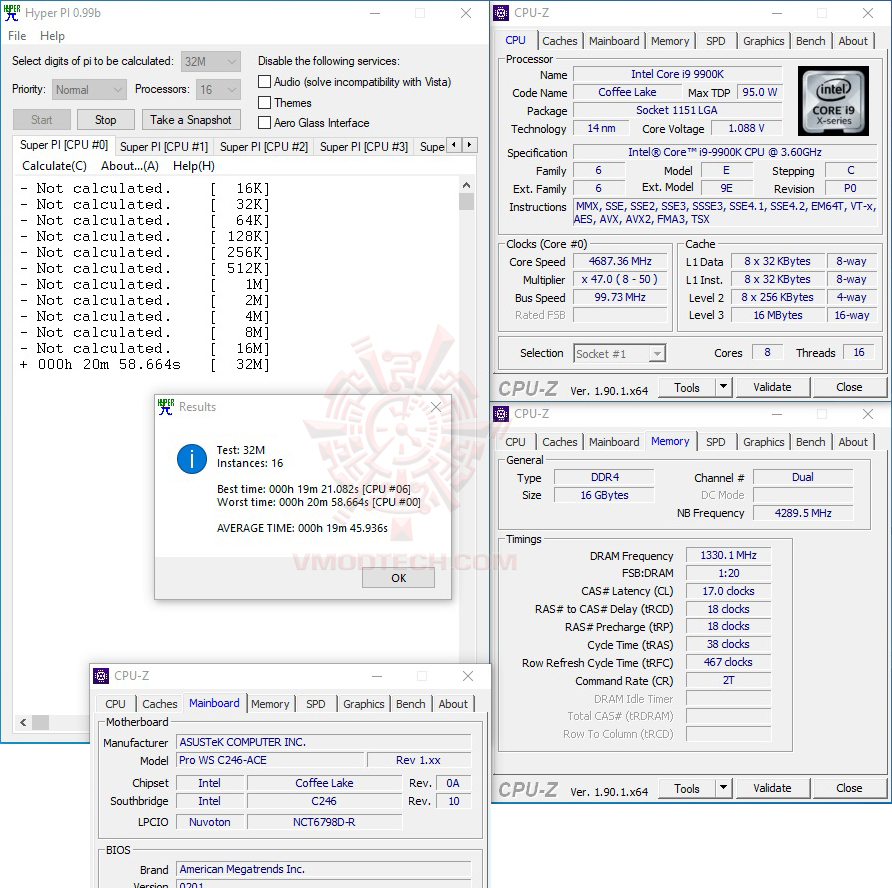Screen dimensions: 892x888
Task: Open the Calculate(C) menu
Action: 54,165
